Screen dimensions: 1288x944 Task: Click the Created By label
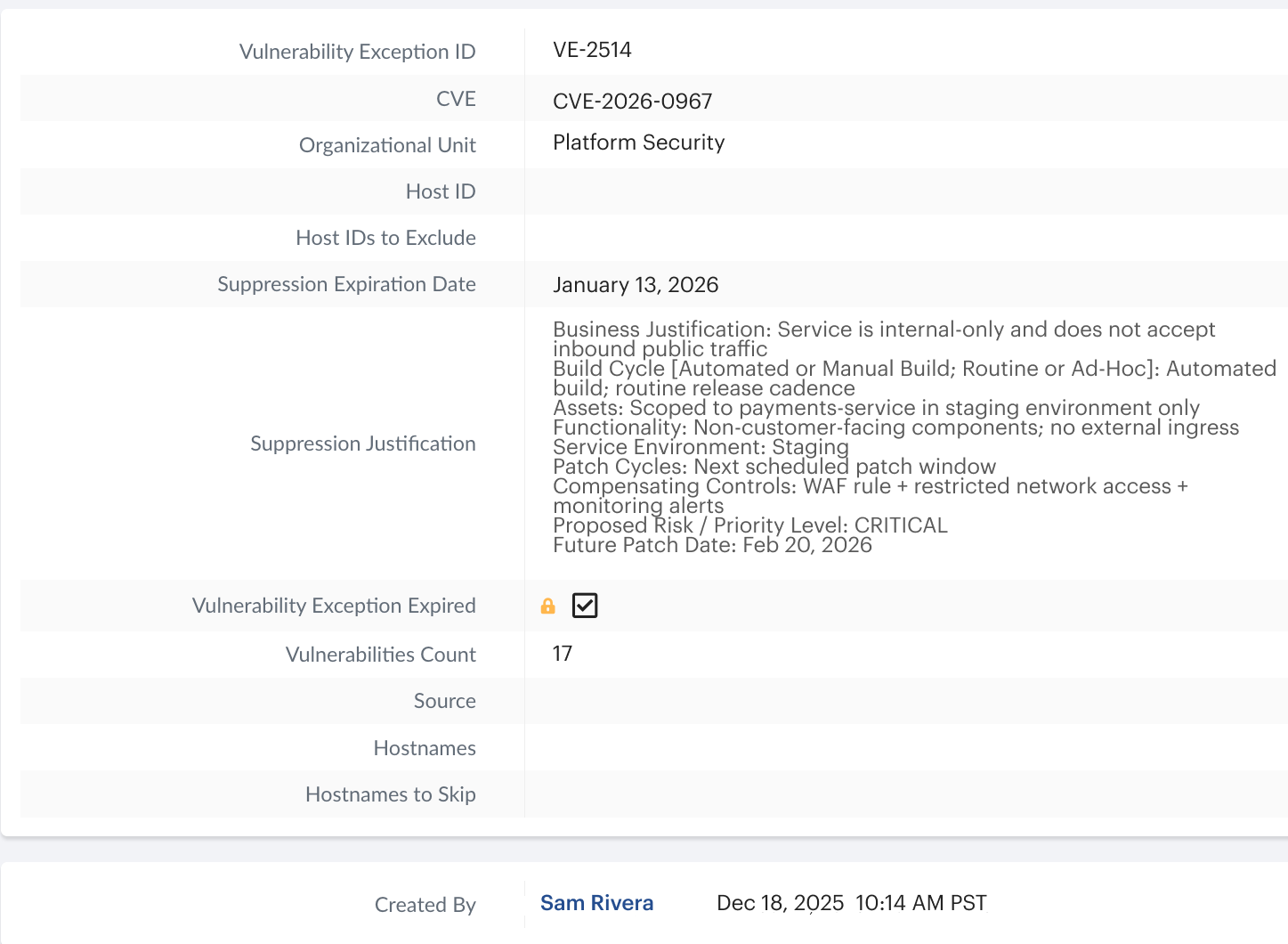[x=425, y=905]
